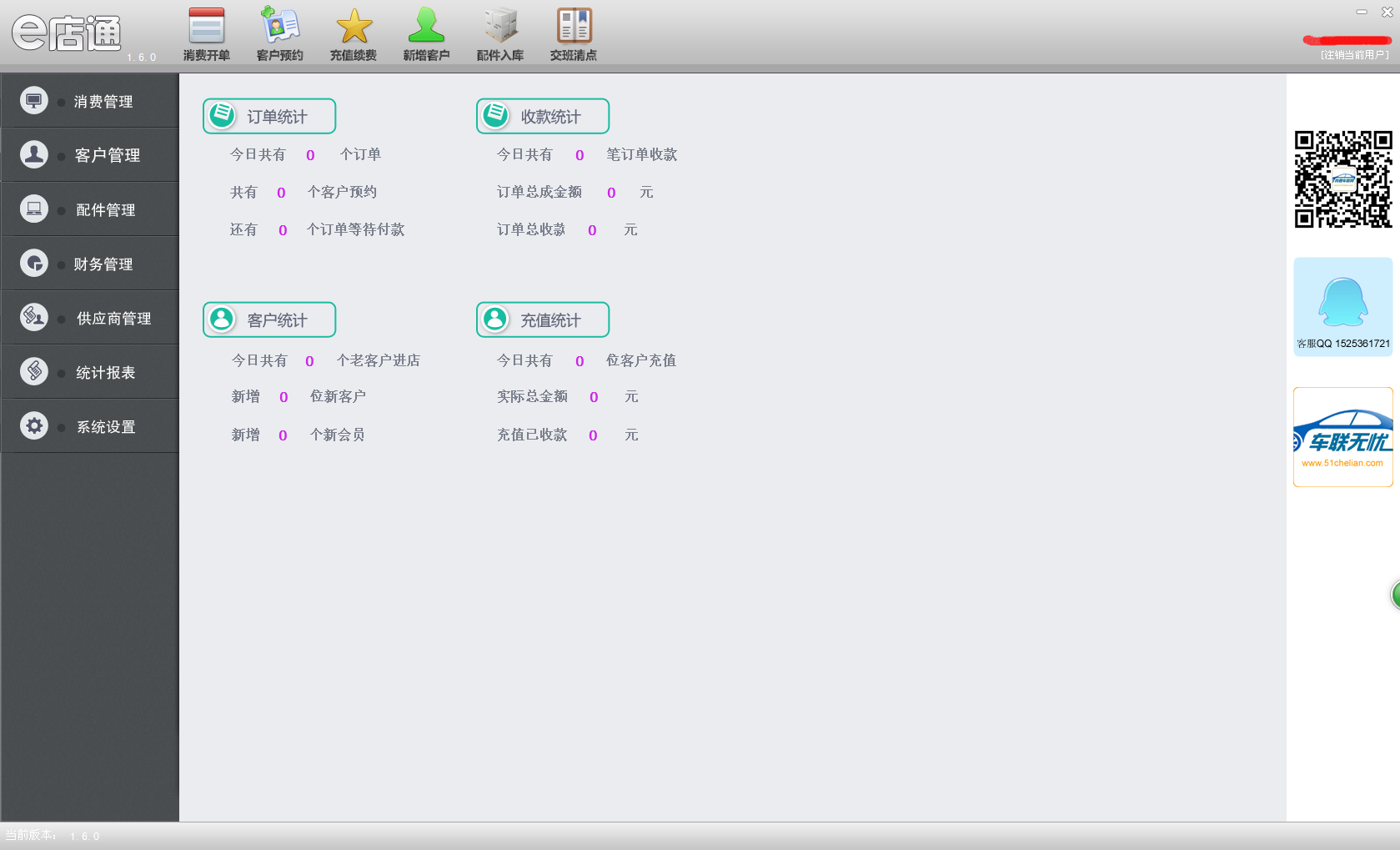Click the 注销当前用户 link

(1354, 55)
